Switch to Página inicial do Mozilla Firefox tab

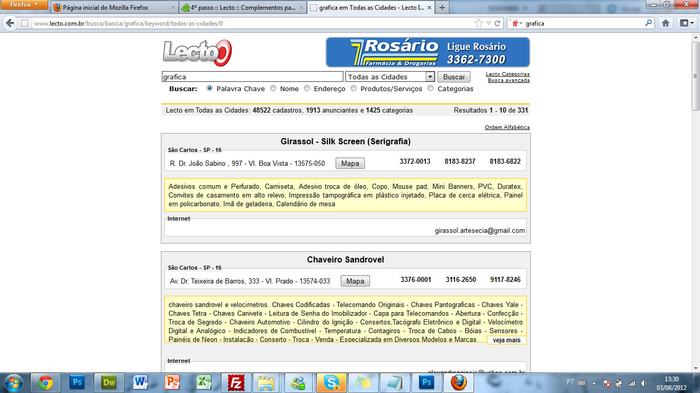point(113,8)
